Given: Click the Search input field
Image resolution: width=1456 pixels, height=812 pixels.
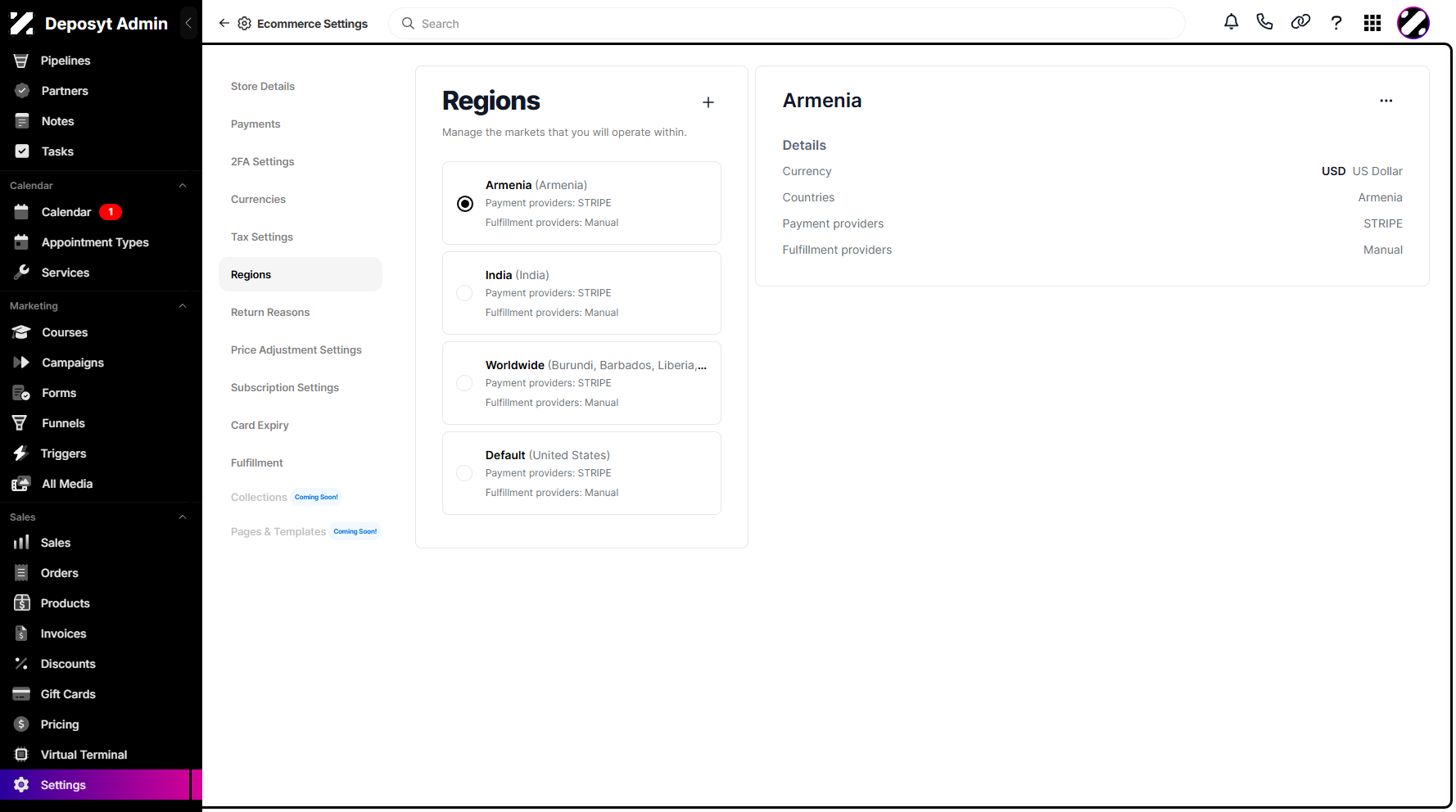Looking at the screenshot, I should click(x=786, y=24).
